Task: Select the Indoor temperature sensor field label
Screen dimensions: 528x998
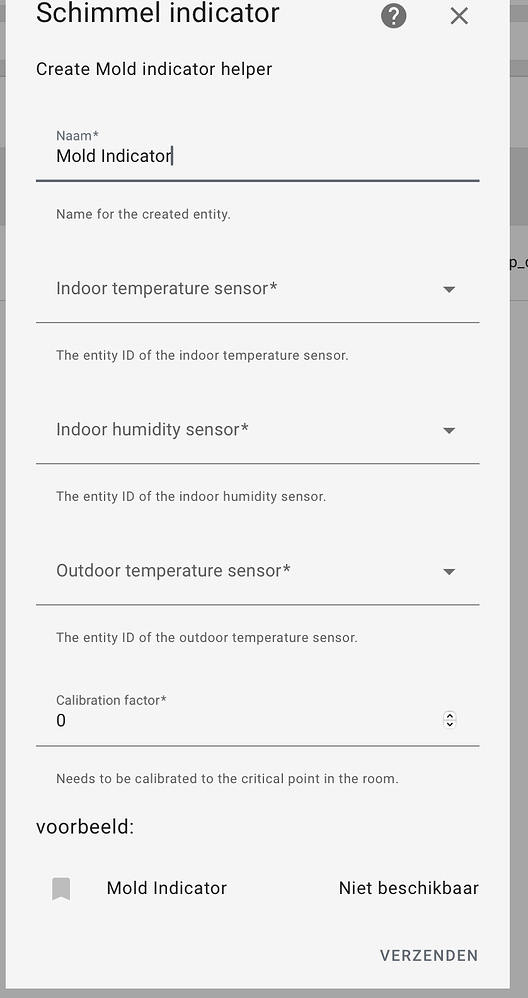Action: 167,288
